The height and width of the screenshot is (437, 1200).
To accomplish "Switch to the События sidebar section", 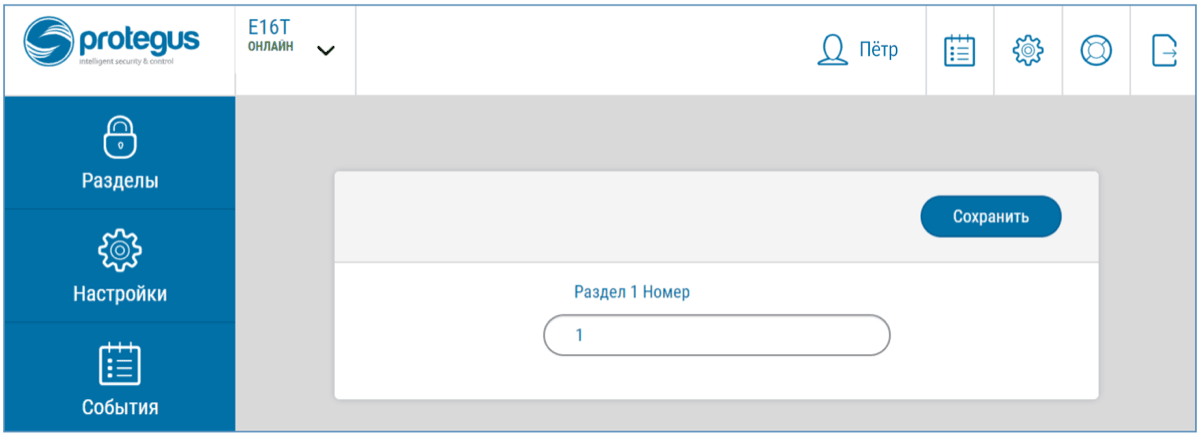I will point(120,407).
